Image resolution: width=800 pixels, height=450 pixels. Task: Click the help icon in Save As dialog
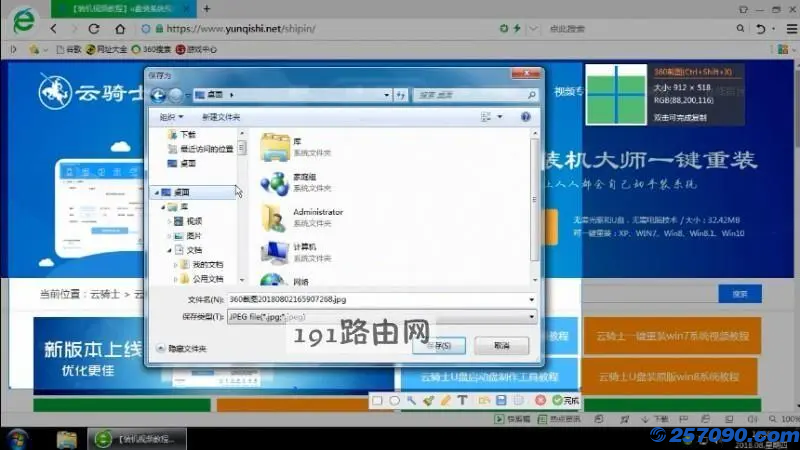click(526, 117)
